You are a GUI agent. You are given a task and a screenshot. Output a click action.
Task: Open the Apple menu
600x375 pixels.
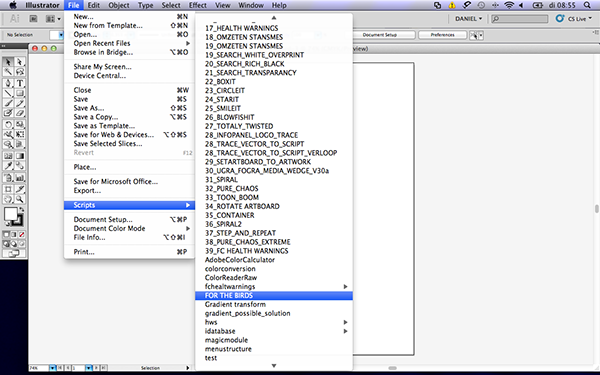(x=13, y=5)
